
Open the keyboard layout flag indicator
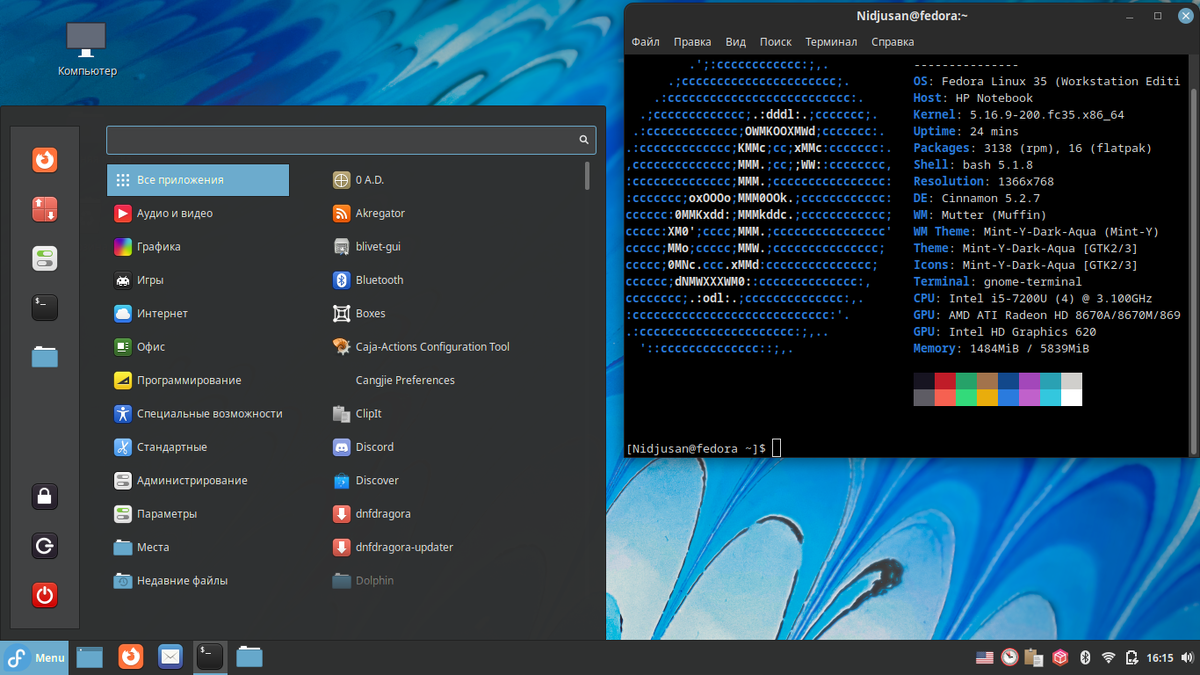coord(985,658)
